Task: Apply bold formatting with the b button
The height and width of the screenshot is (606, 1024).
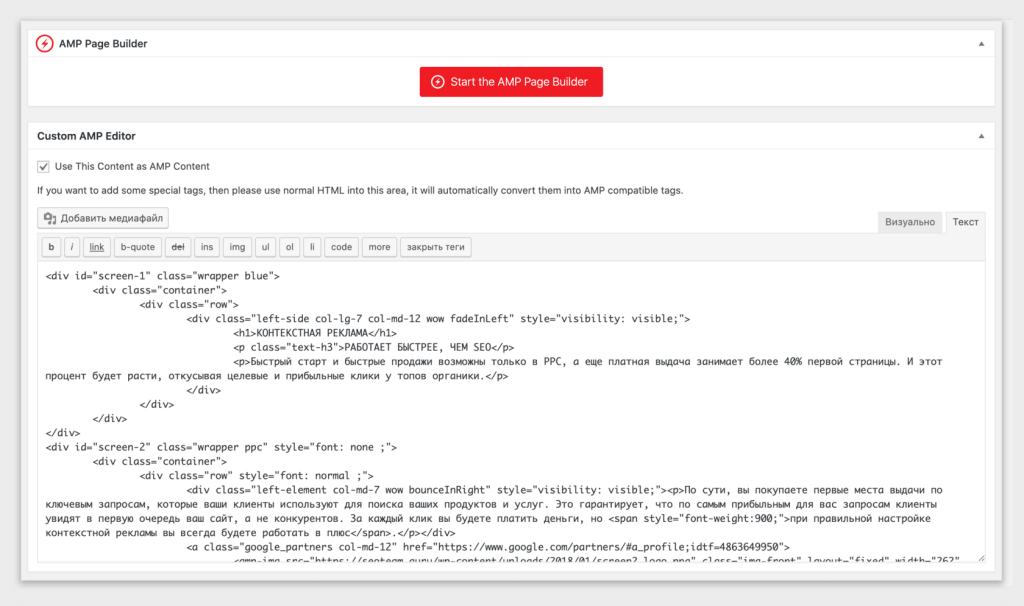Action: click(51, 247)
